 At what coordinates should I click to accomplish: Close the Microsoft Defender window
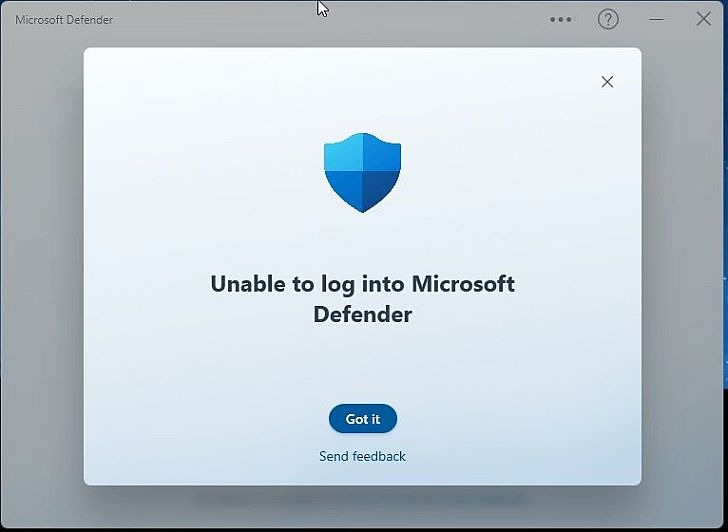(703, 19)
